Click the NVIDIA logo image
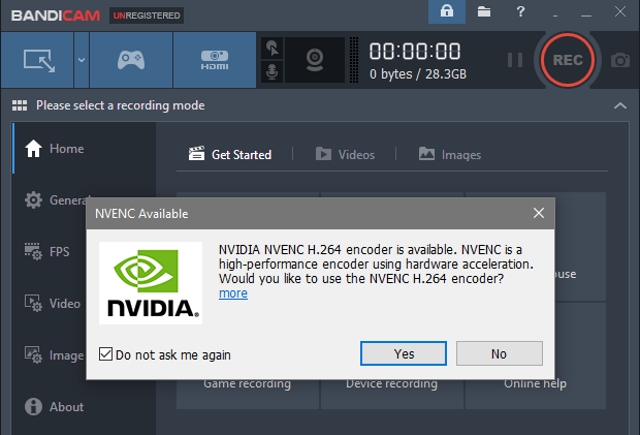This screenshot has height=435, width=640. tap(151, 283)
